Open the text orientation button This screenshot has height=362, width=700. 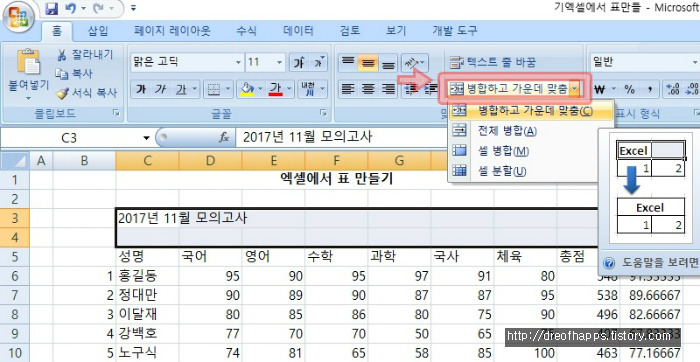point(415,62)
